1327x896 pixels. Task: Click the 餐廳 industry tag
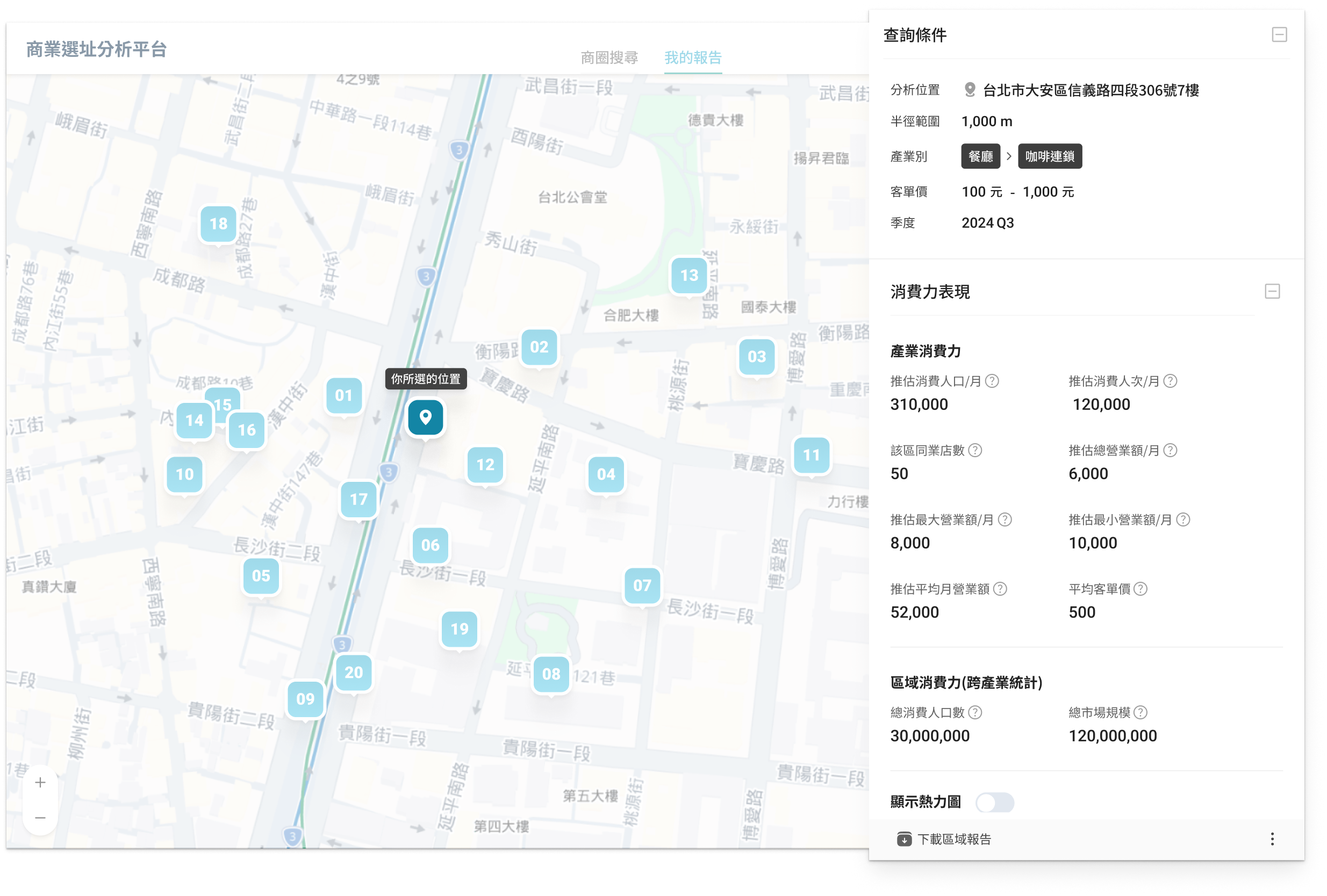pos(980,156)
